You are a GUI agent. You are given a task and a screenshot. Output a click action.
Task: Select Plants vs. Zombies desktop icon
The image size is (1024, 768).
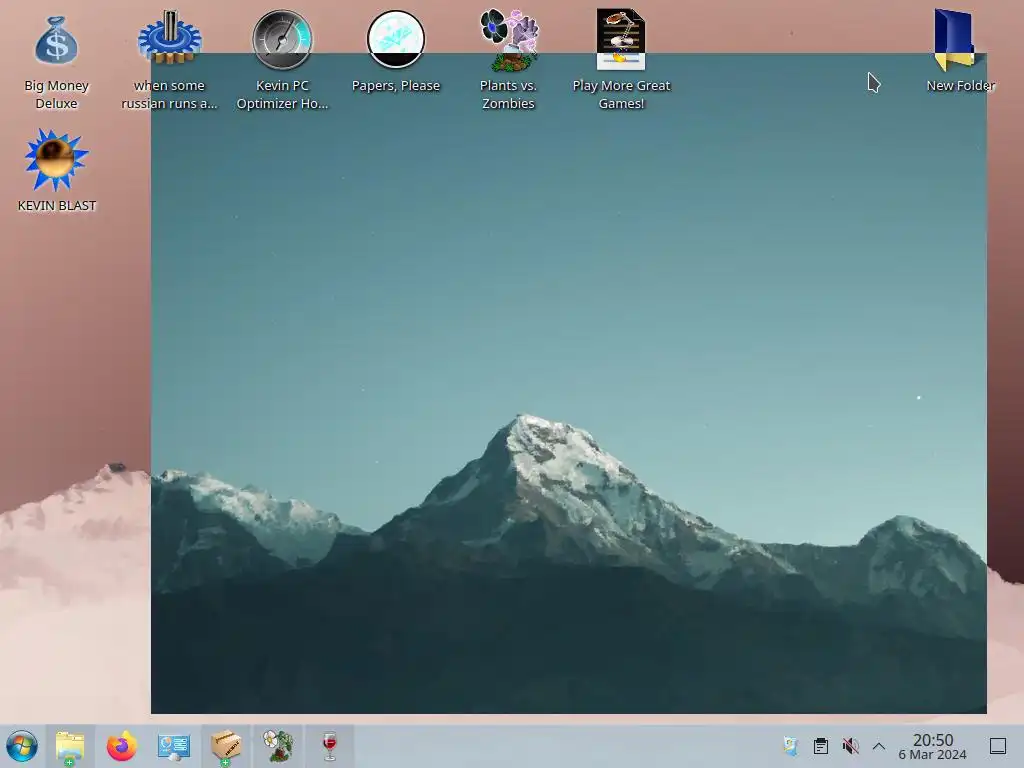click(x=509, y=40)
